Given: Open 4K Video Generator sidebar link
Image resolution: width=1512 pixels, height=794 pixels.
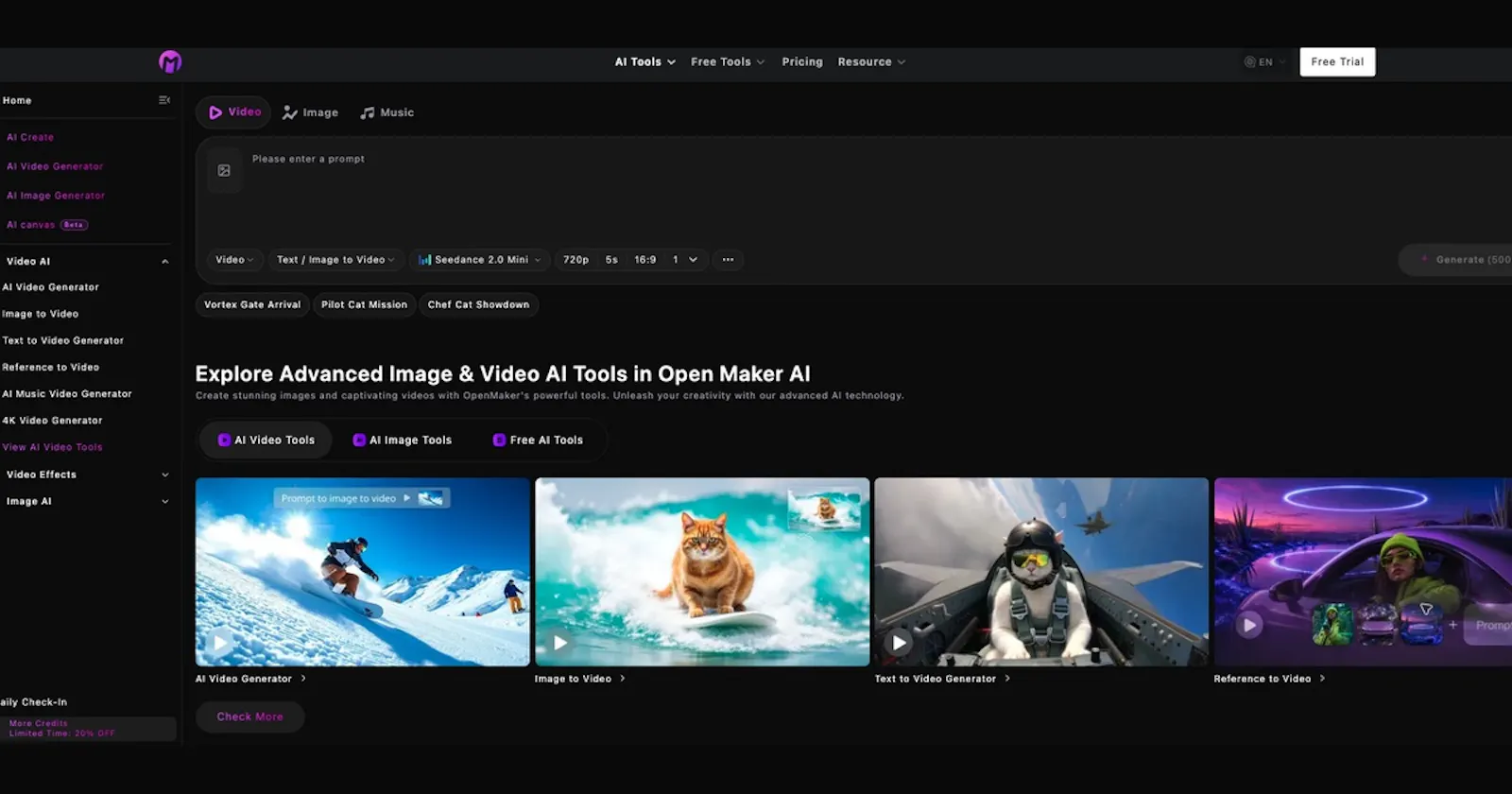Looking at the screenshot, I should coord(52,421).
